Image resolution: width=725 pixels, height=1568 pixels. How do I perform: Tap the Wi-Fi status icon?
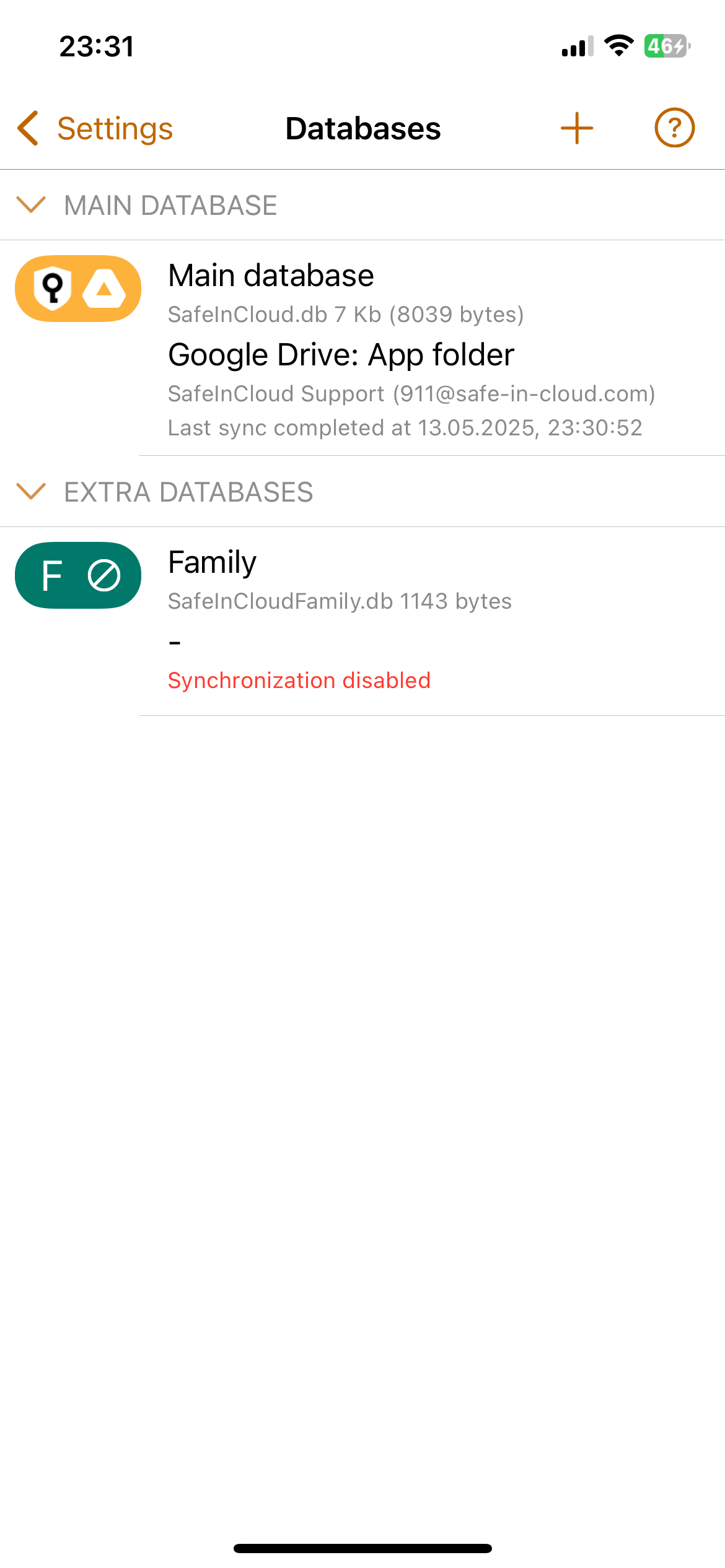(x=618, y=46)
